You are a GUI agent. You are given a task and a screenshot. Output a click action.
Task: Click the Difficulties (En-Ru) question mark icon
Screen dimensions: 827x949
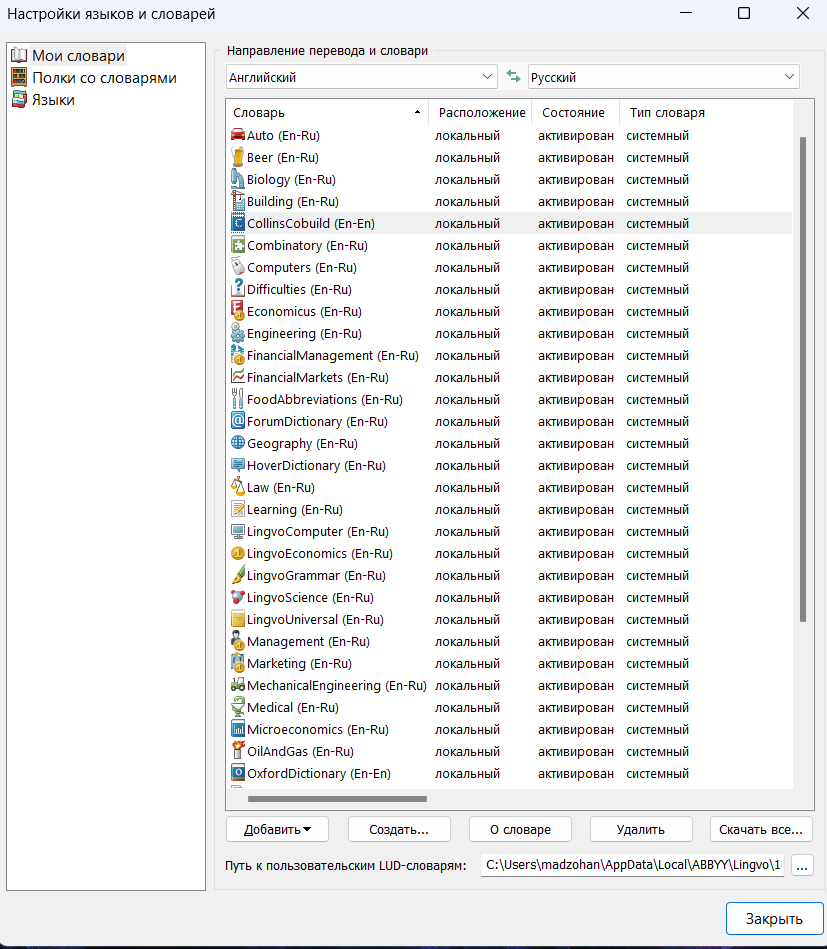coord(238,289)
